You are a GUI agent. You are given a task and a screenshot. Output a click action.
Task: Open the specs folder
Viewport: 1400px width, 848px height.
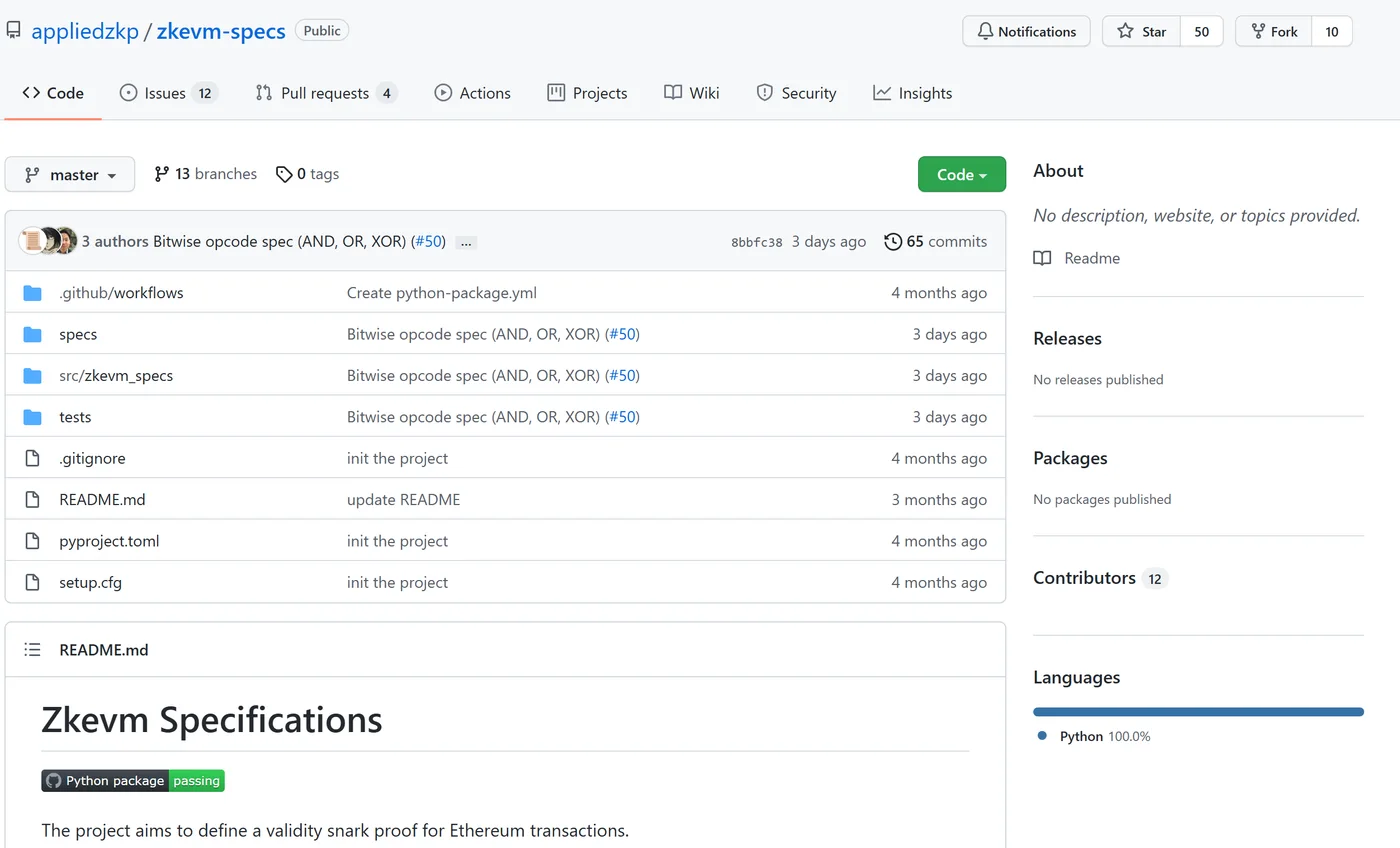pyautogui.click(x=78, y=334)
